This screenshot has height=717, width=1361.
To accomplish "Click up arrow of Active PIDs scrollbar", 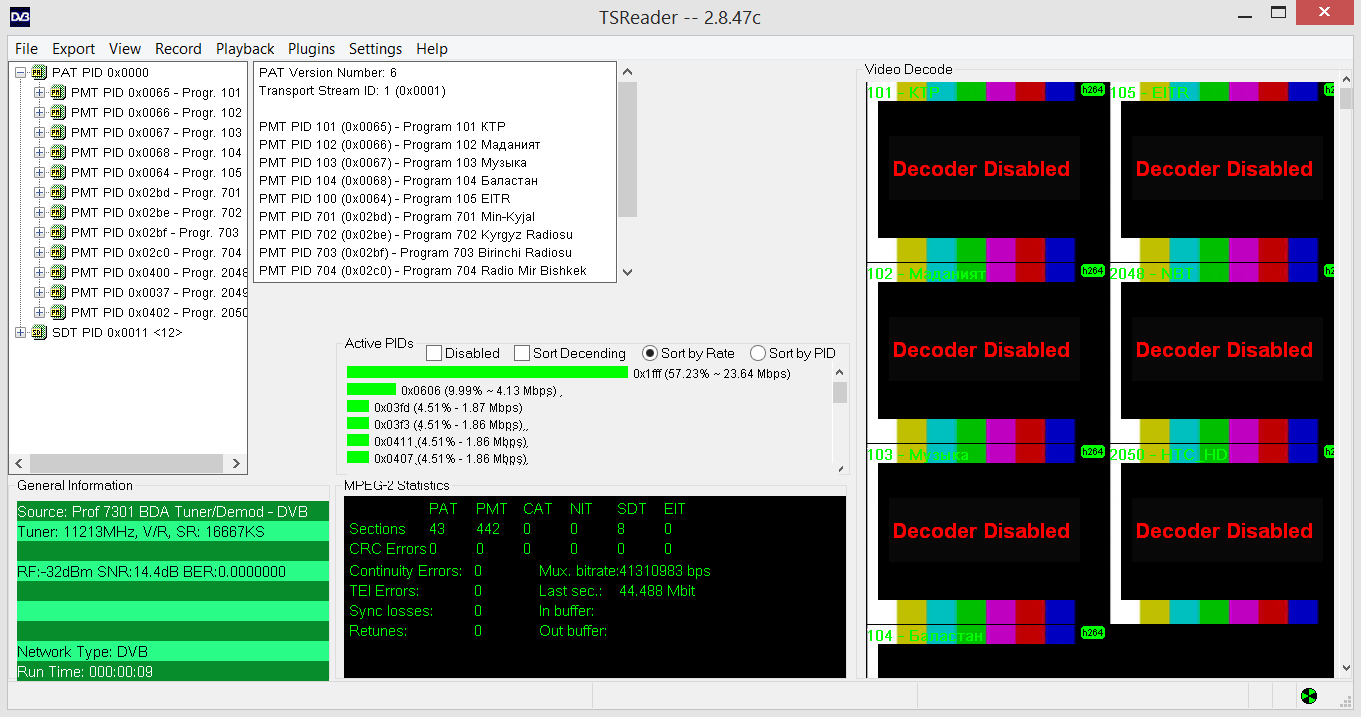I will 840,373.
